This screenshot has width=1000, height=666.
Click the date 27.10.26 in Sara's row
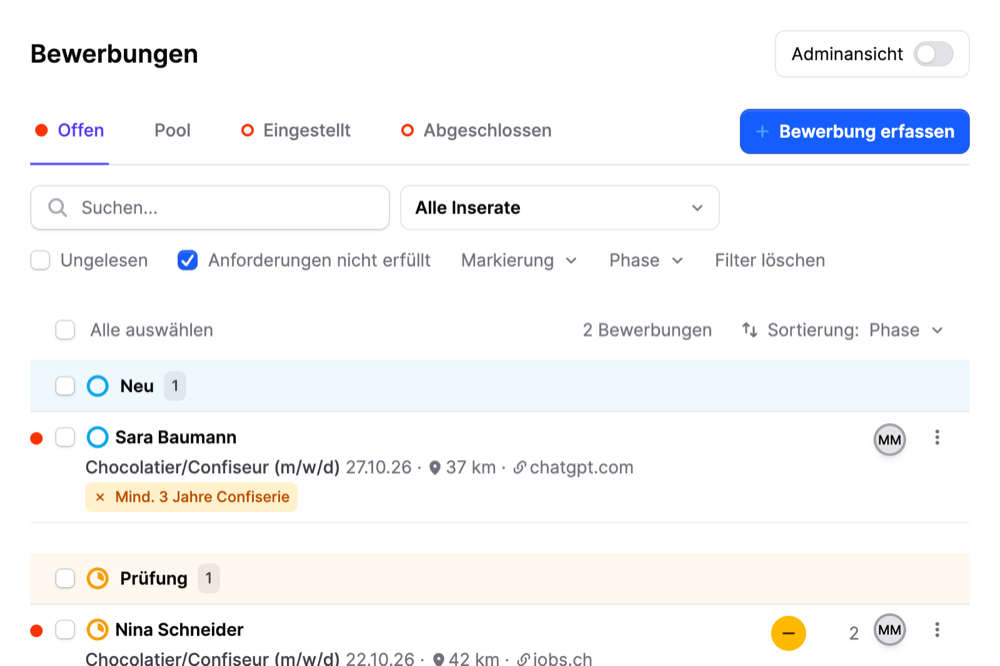pos(379,468)
